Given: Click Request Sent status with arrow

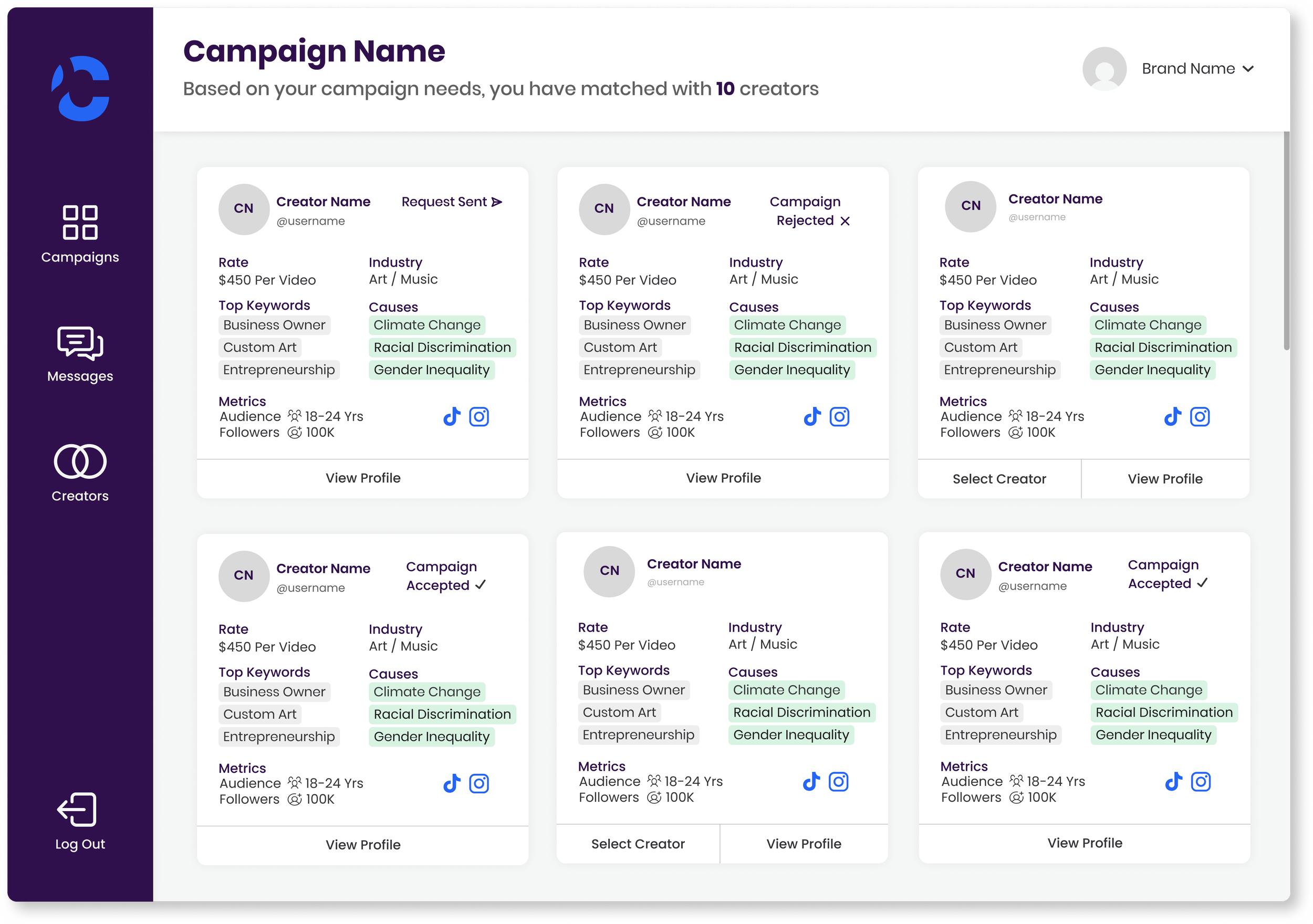Looking at the screenshot, I should pyautogui.click(x=451, y=202).
